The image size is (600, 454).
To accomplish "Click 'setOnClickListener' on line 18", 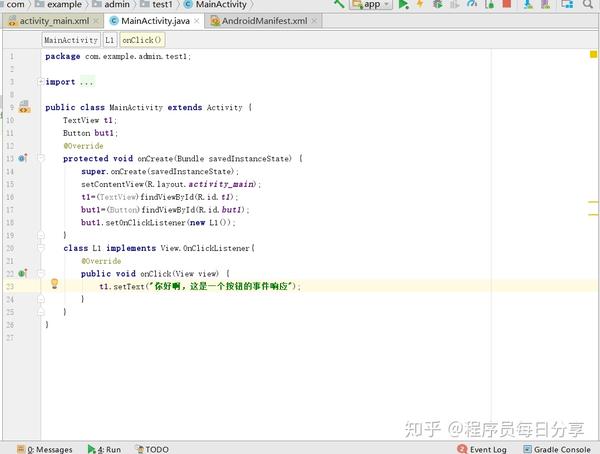I will tap(145, 222).
